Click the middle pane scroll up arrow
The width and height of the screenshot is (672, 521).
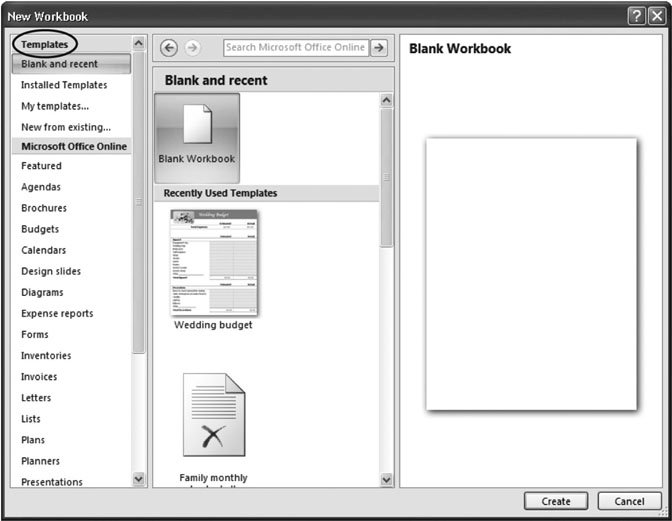(387, 101)
